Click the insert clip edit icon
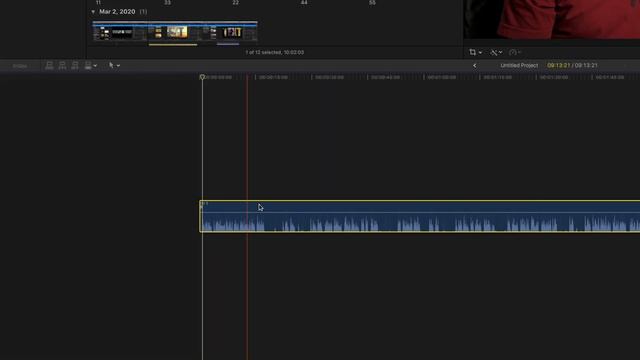Viewport: 640px width, 360px height. click(x=62, y=65)
